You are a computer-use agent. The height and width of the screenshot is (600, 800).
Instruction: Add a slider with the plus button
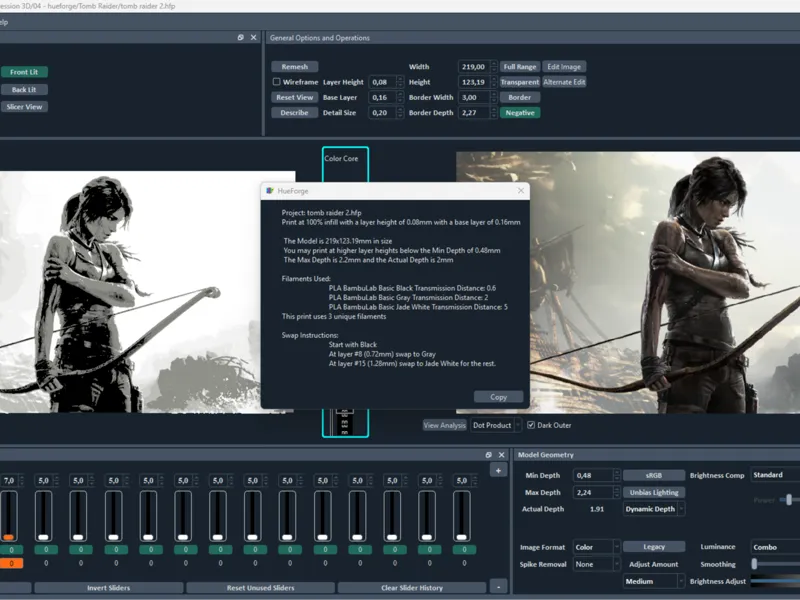[498, 470]
